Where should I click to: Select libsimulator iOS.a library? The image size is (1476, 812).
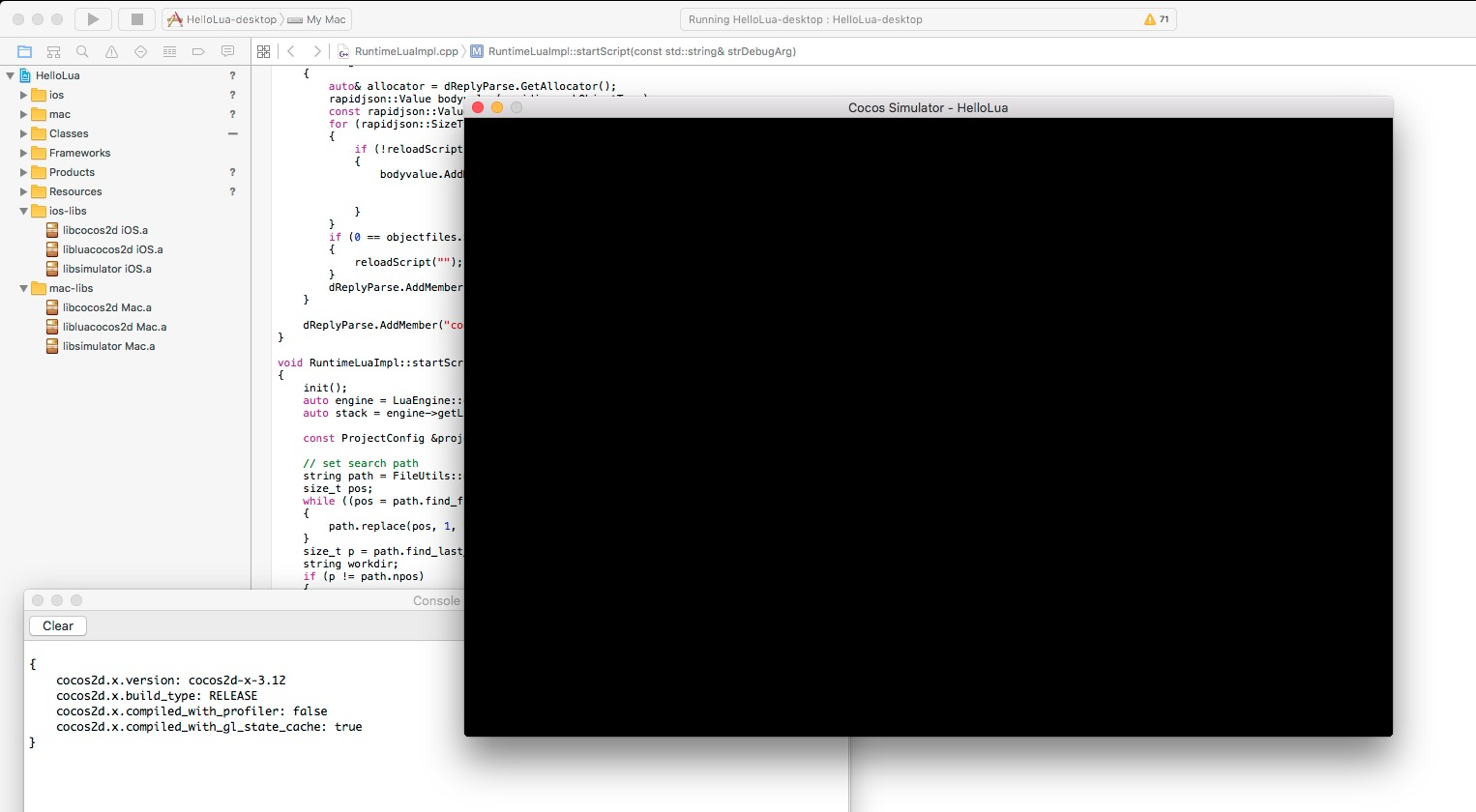pyautogui.click(x=107, y=269)
